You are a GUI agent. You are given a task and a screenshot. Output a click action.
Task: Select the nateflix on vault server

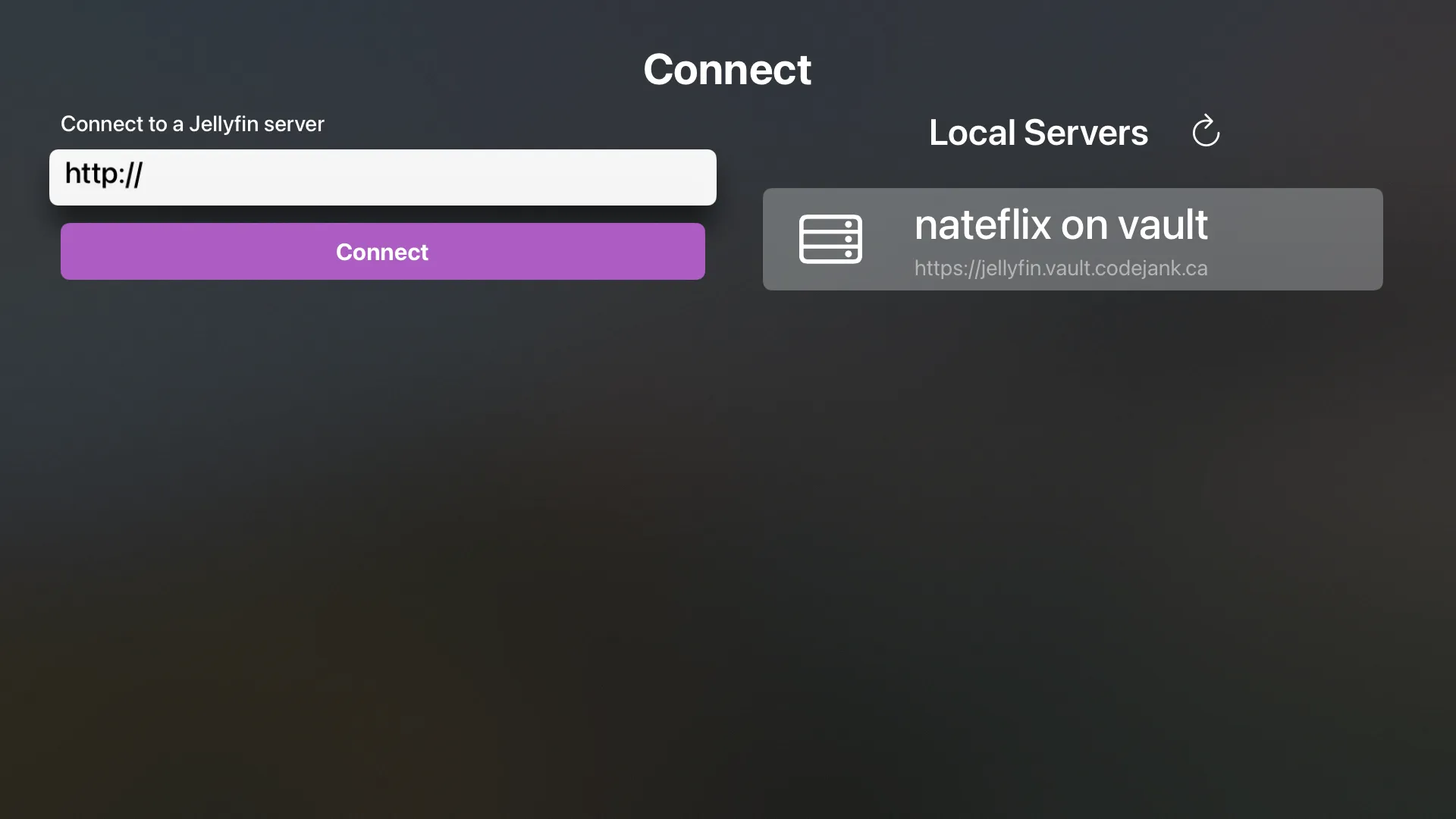tap(1073, 239)
